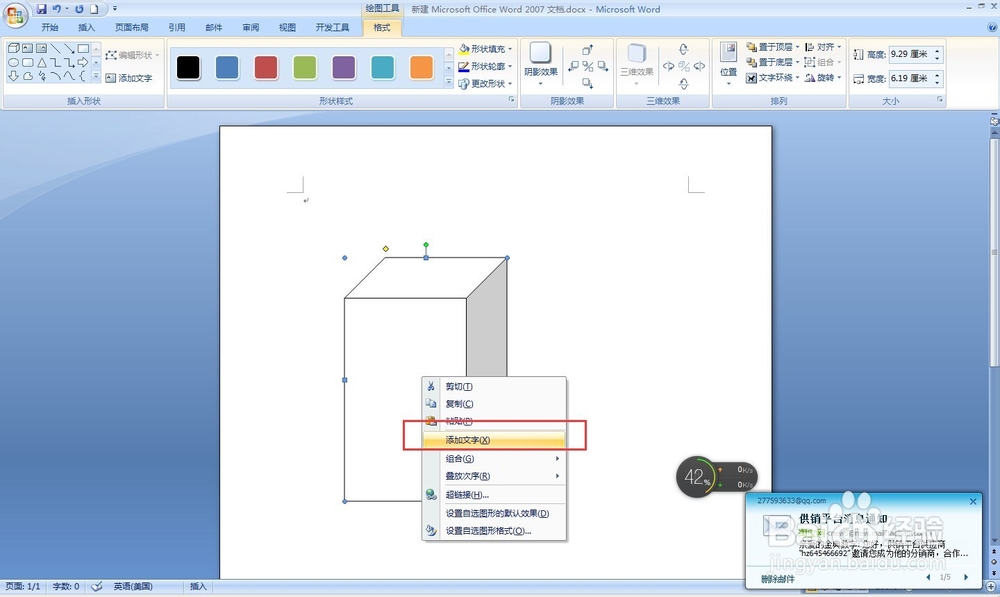This screenshot has width=1000, height=597.
Task: Show next message in mail notification
Action: coord(966,577)
